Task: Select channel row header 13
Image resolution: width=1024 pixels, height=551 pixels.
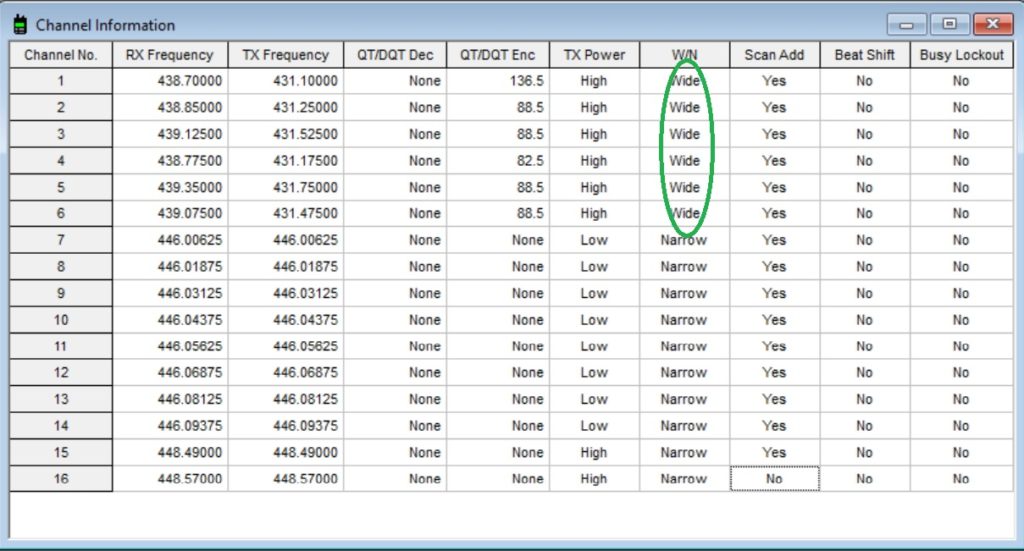Action: pyautogui.click(x=61, y=399)
